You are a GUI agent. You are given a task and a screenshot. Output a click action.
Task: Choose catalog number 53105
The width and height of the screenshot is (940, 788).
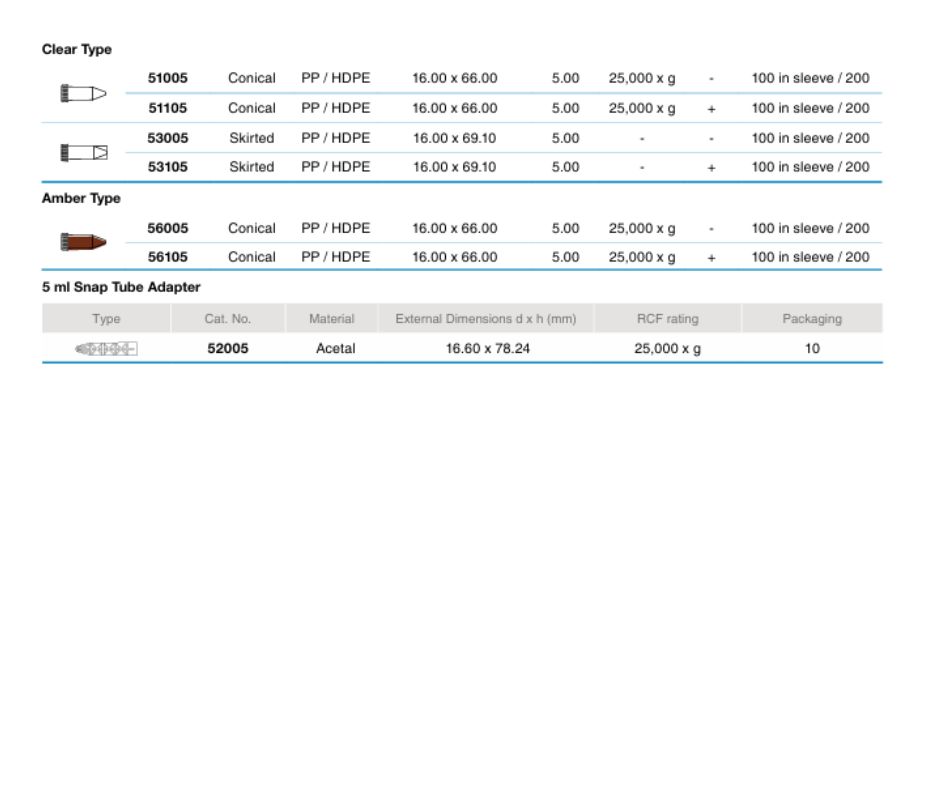coord(168,167)
